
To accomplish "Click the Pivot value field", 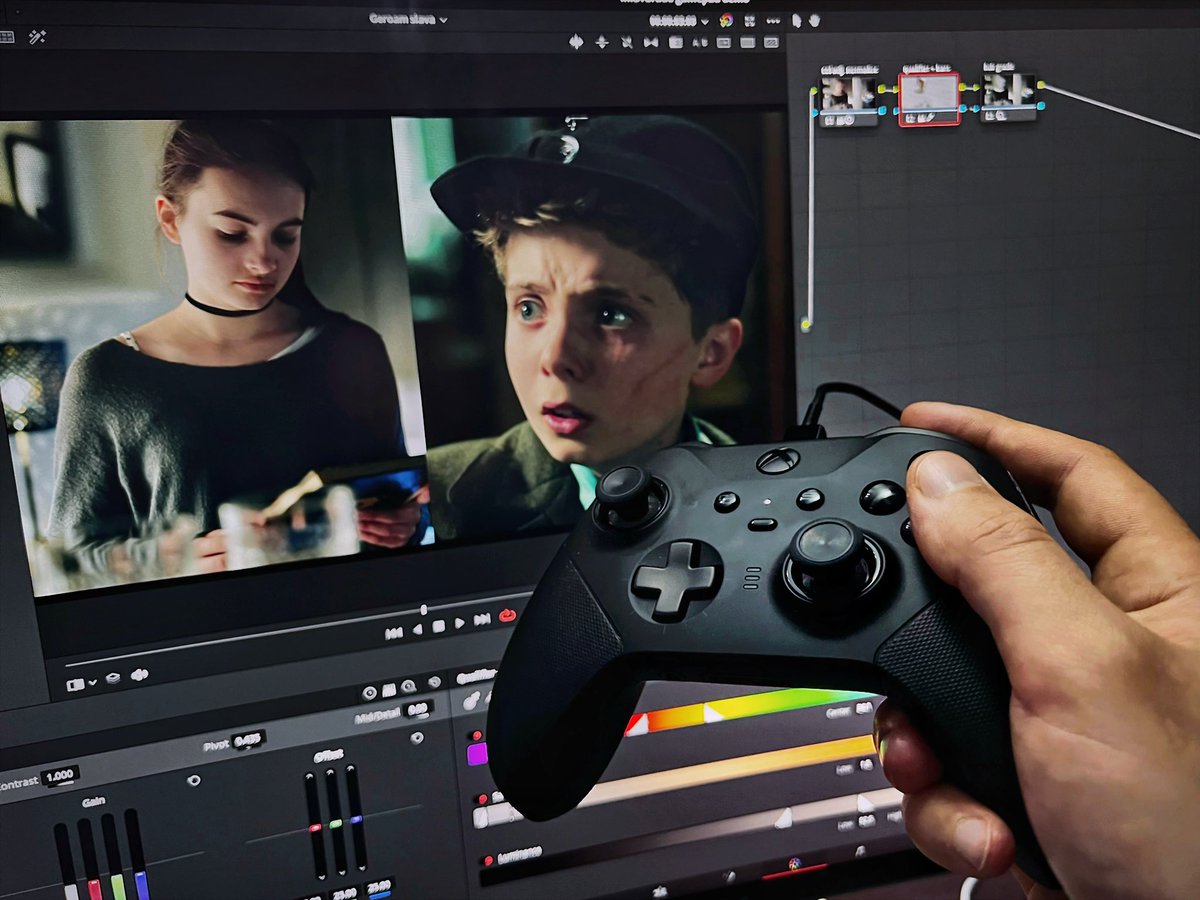I will click(x=248, y=740).
